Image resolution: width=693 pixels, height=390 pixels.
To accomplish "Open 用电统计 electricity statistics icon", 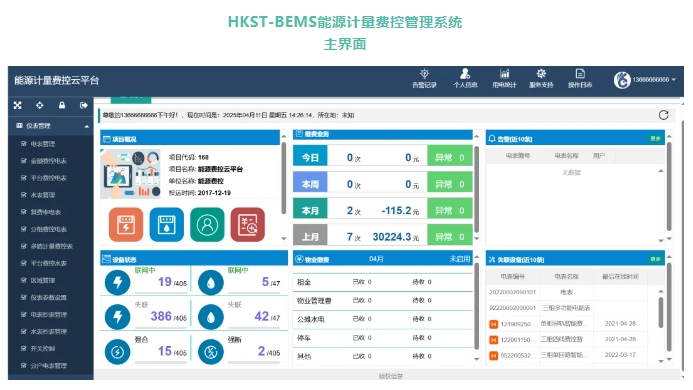I will (504, 78).
